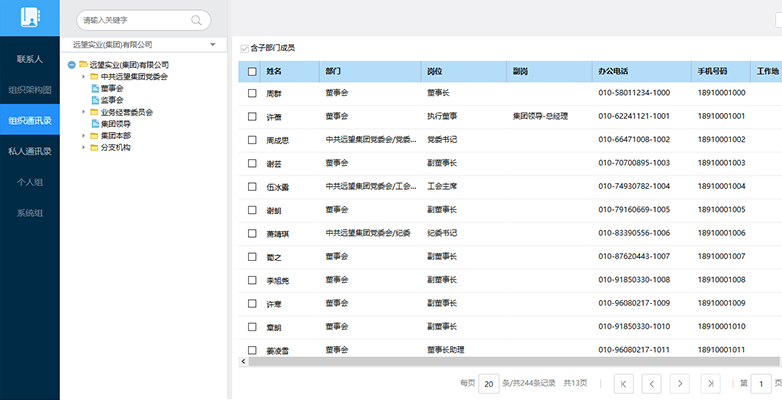Tick the checkbox for 周群 row
This screenshot has height=400, width=782.
pos(252,93)
